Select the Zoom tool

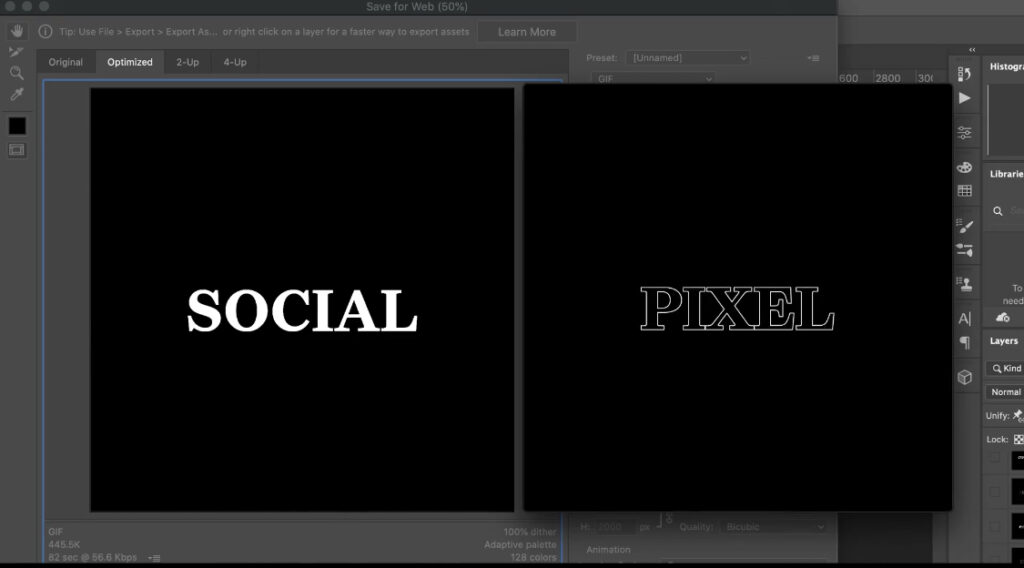coord(17,72)
